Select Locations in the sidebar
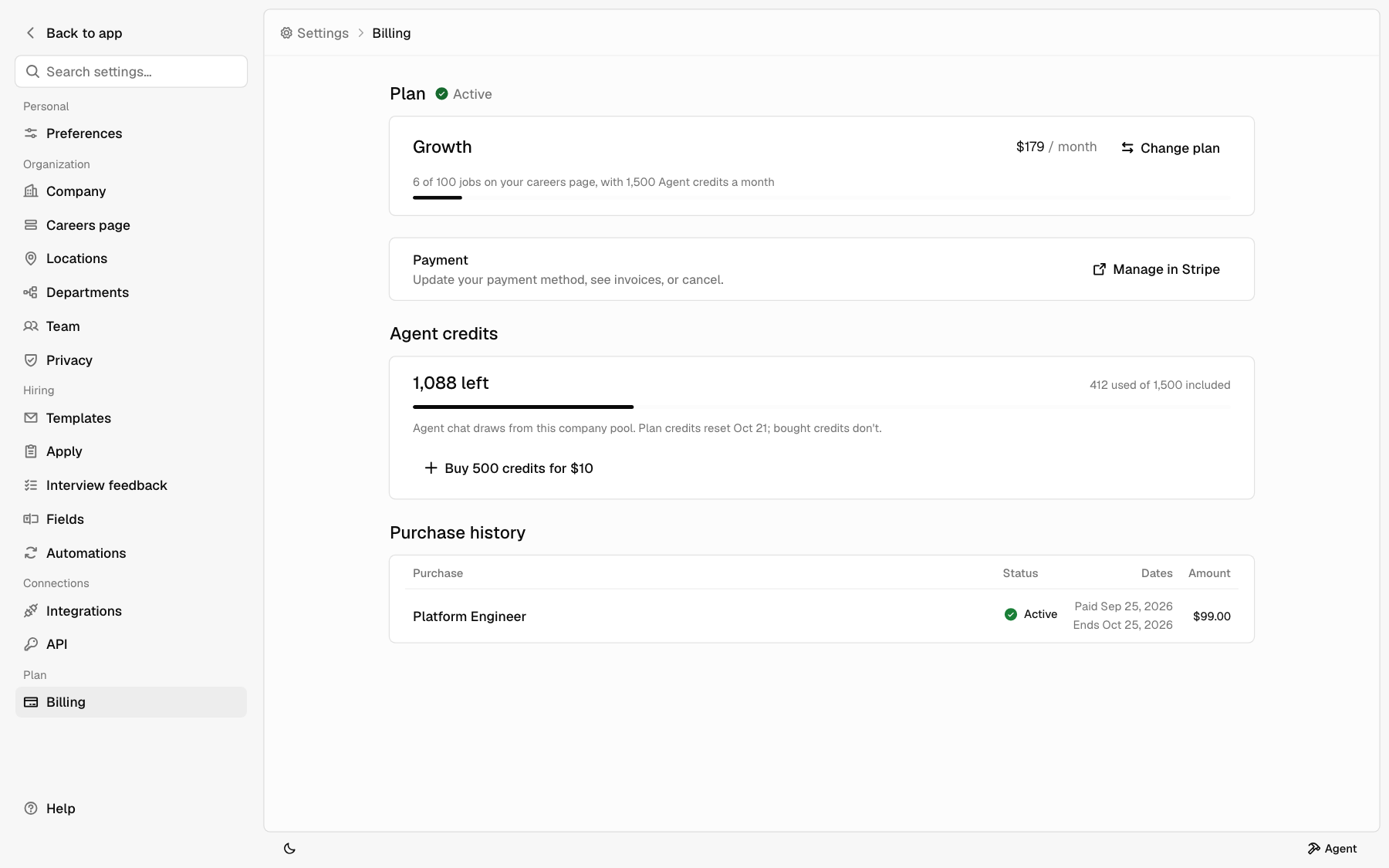The width and height of the screenshot is (1389, 868). point(131,258)
